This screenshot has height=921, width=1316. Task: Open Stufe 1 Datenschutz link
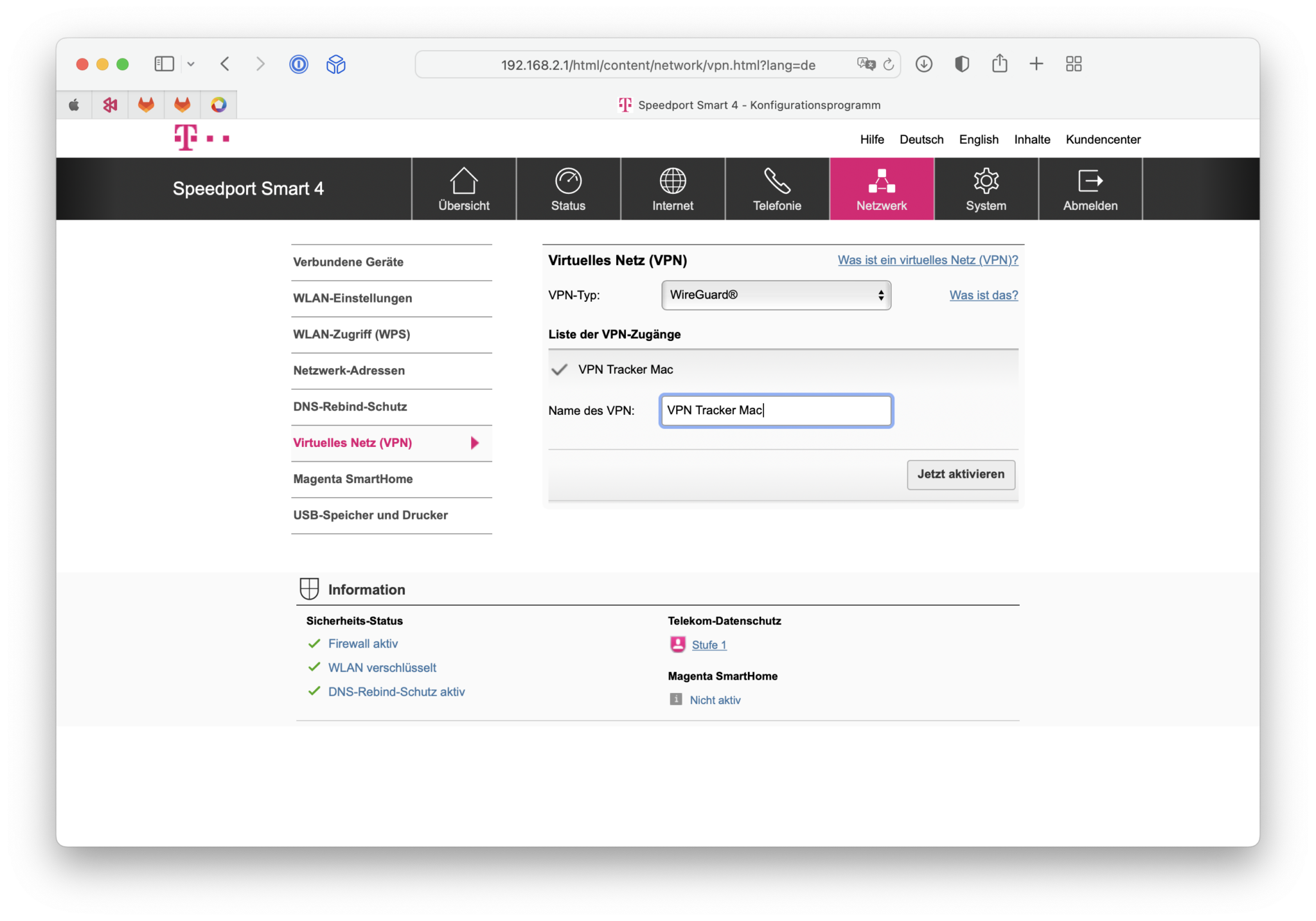[x=709, y=645]
